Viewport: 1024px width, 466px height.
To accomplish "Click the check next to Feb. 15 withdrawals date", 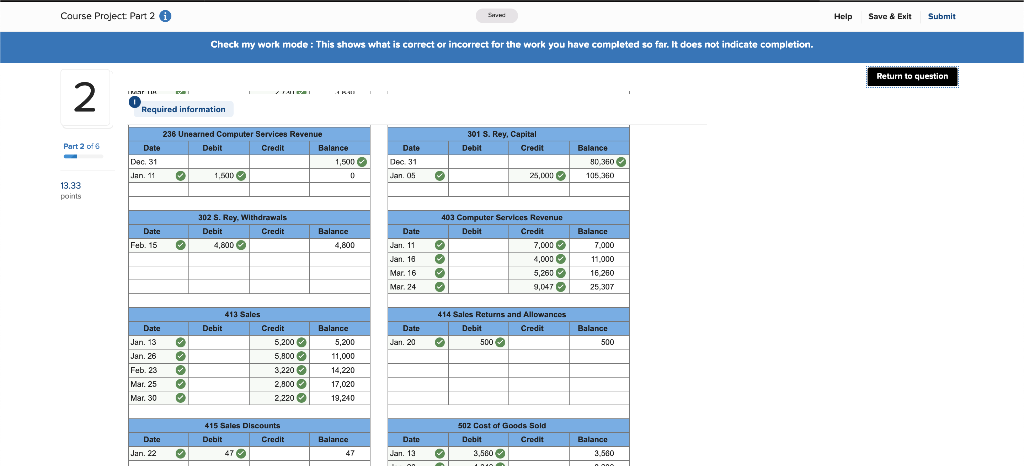I will tap(180, 245).
